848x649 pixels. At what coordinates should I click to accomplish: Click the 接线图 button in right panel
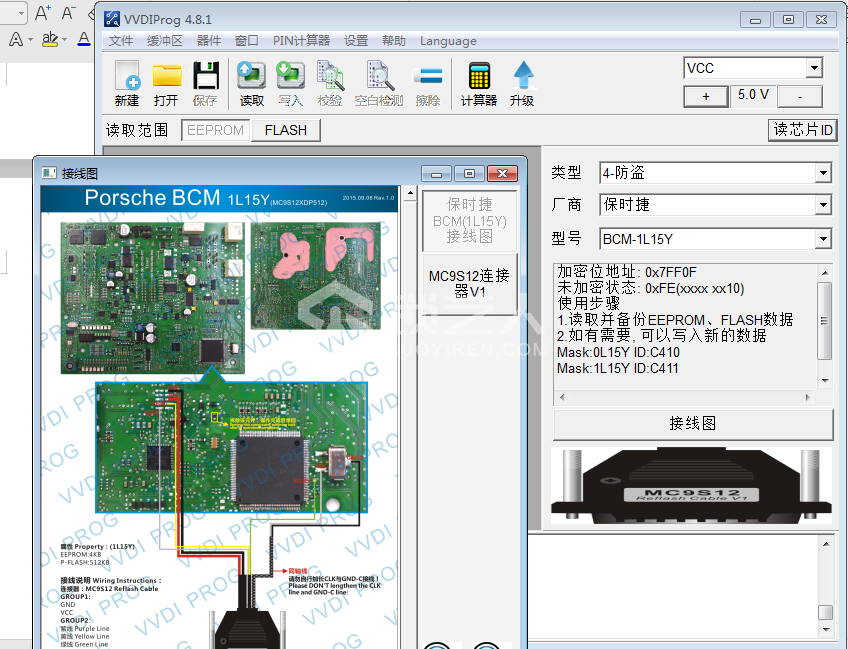click(x=693, y=424)
